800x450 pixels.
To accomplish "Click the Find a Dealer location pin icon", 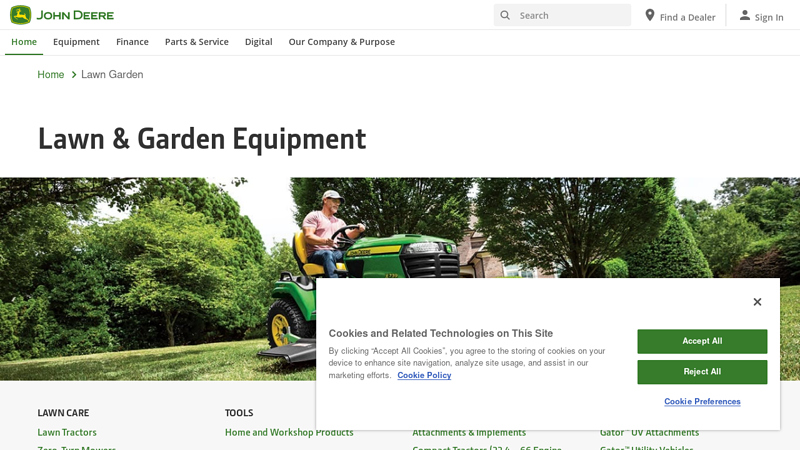I will pos(649,15).
